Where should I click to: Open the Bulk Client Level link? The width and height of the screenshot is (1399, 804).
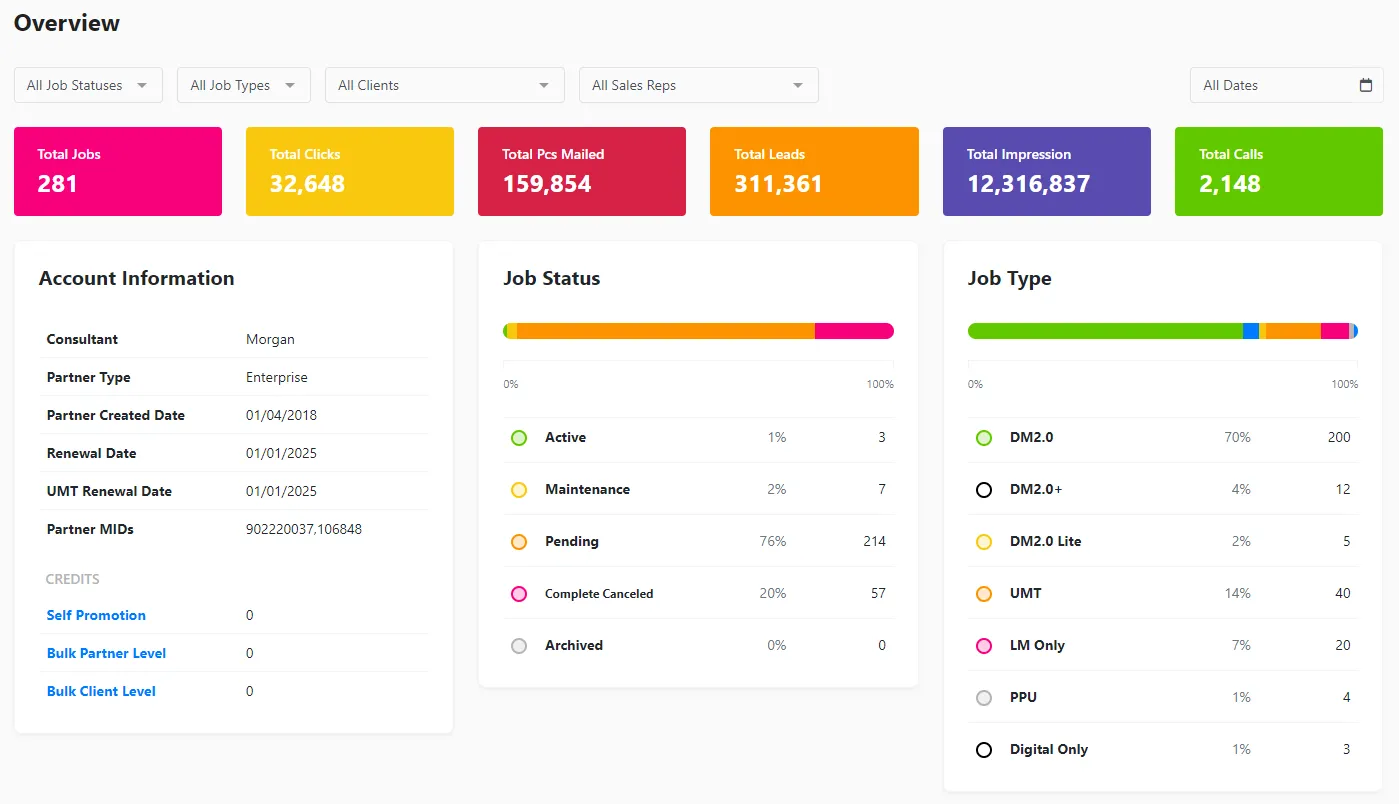tap(101, 691)
